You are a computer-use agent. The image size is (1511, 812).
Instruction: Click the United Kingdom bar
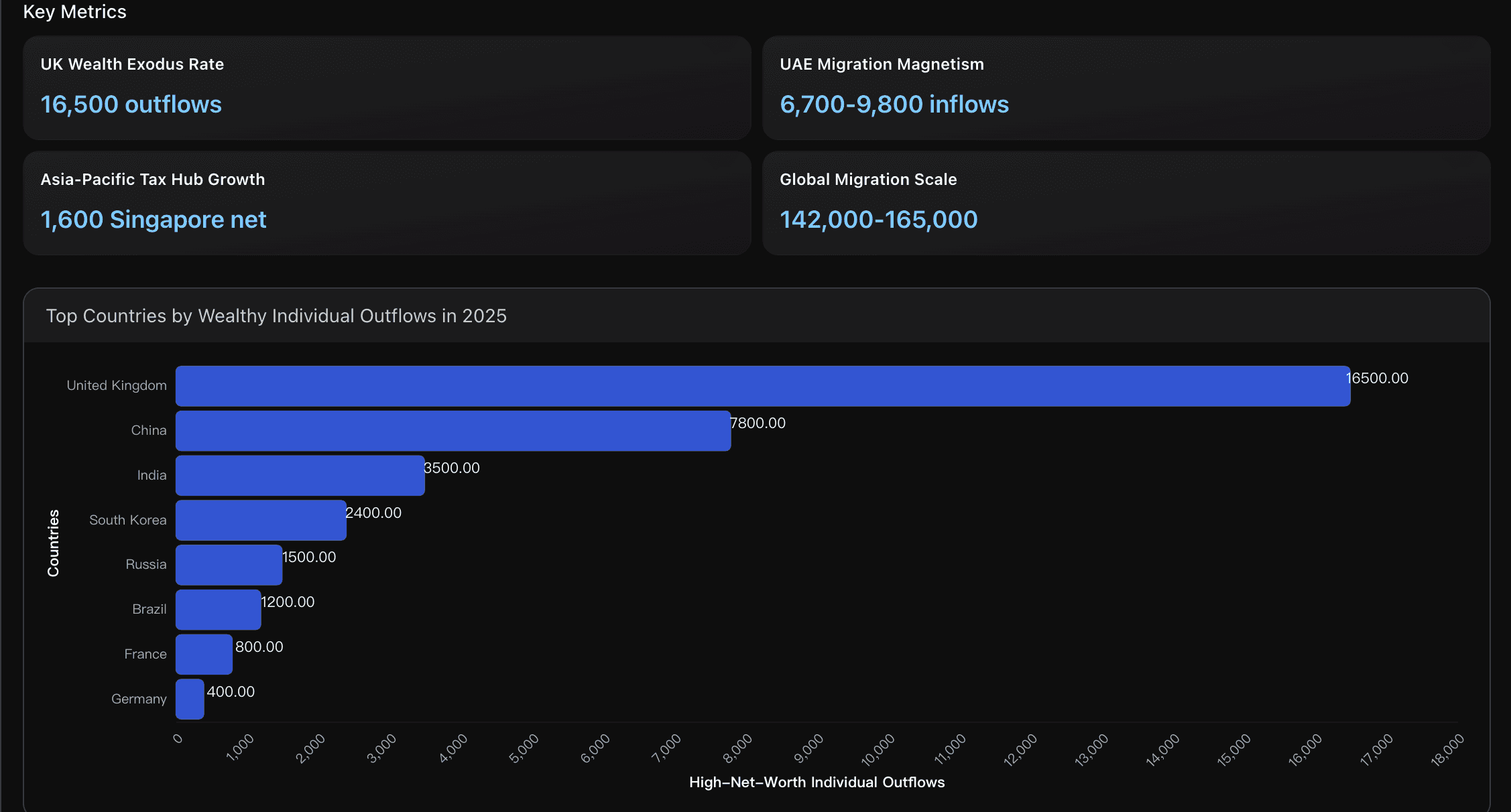[x=762, y=386]
